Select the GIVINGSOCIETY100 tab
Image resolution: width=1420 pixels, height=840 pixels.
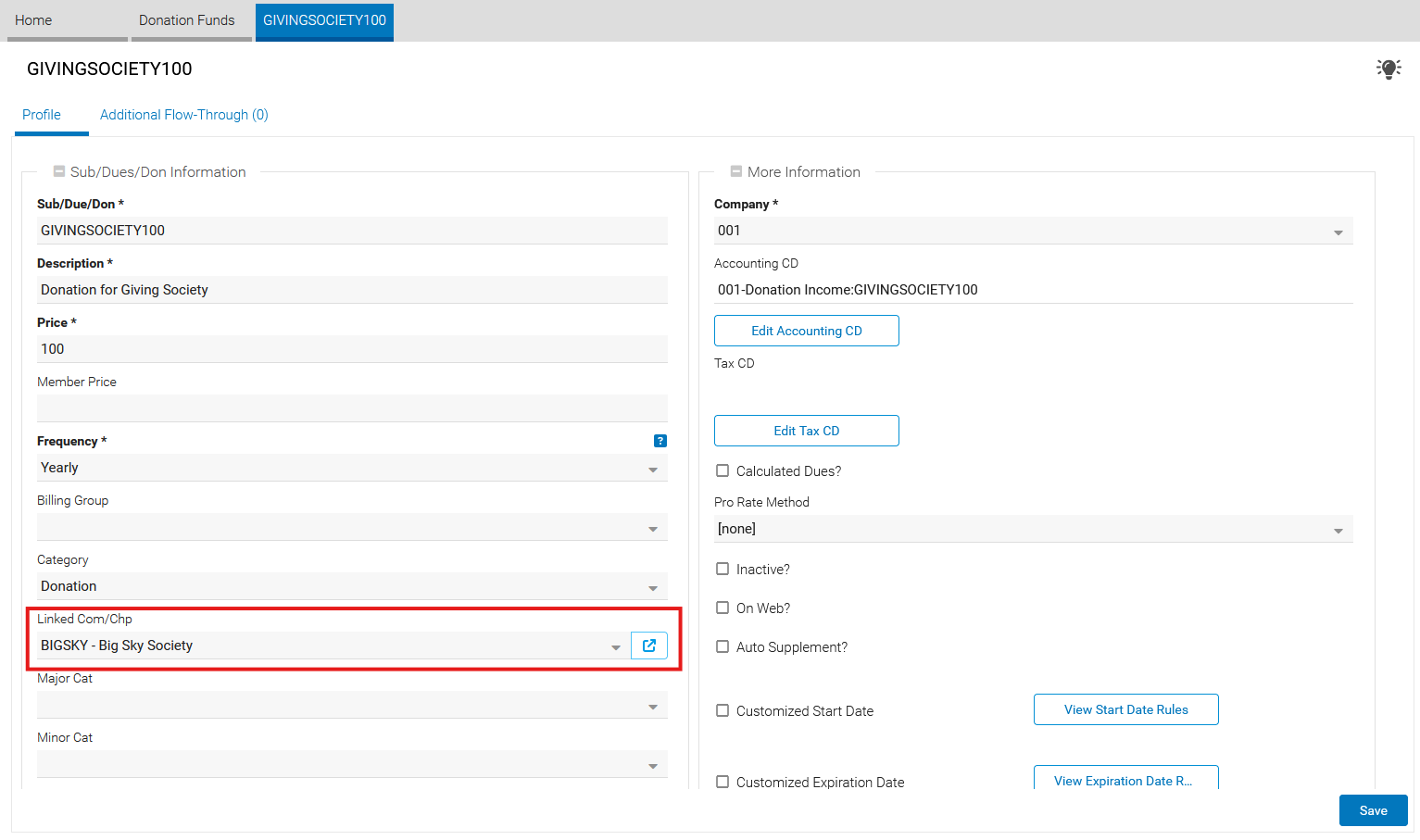pos(324,20)
